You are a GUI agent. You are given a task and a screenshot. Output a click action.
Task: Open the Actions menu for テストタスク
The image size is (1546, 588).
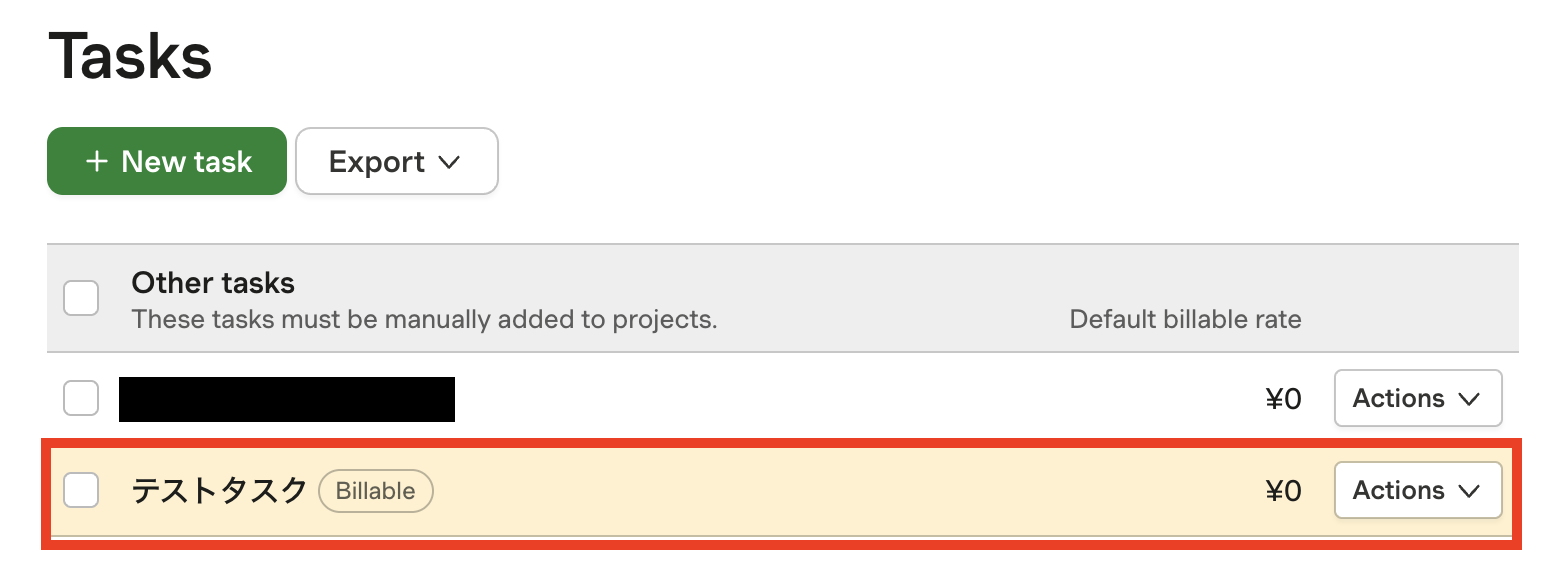pyautogui.click(x=1417, y=491)
